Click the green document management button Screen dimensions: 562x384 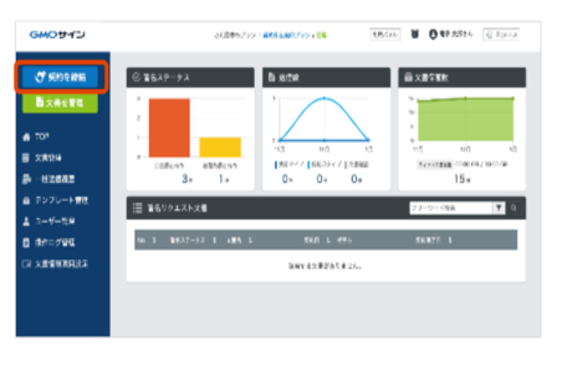(60, 103)
